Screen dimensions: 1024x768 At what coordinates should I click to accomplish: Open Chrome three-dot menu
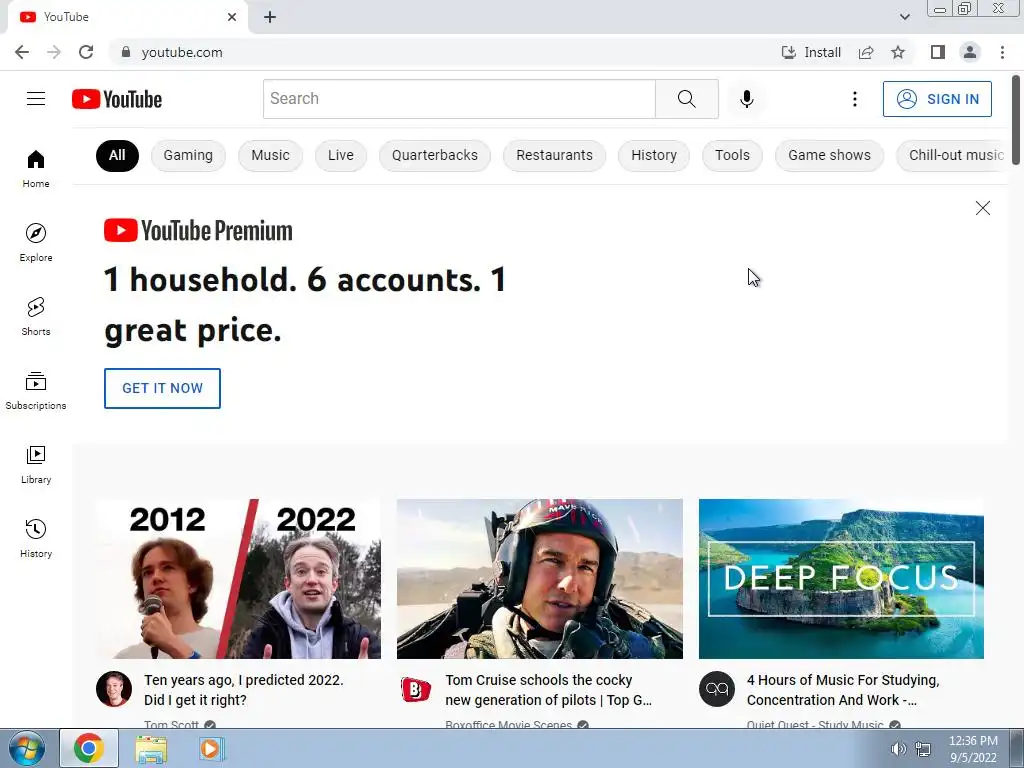click(x=1002, y=52)
